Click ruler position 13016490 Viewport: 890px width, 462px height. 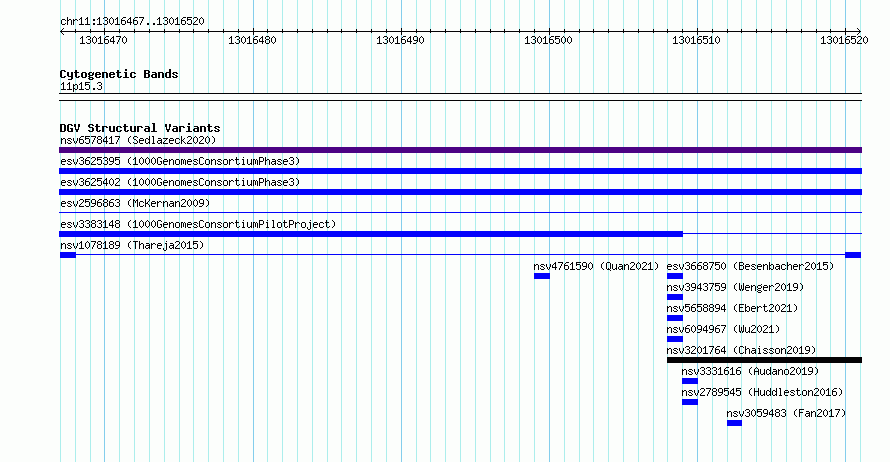point(400,40)
